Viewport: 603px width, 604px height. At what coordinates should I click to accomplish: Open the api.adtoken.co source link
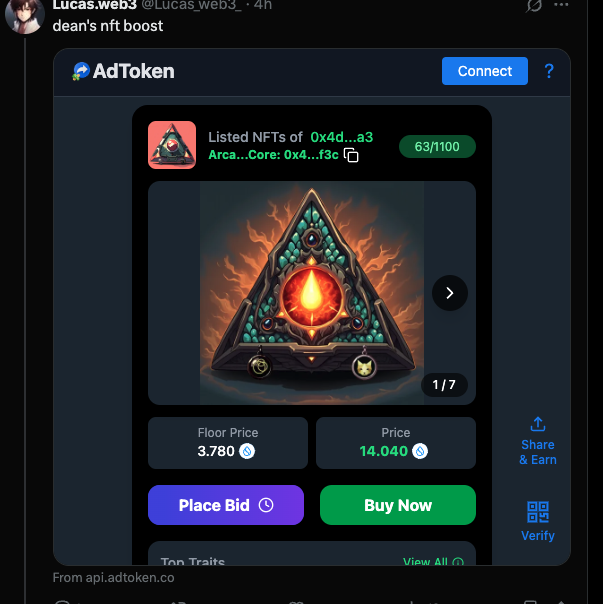[114, 577]
